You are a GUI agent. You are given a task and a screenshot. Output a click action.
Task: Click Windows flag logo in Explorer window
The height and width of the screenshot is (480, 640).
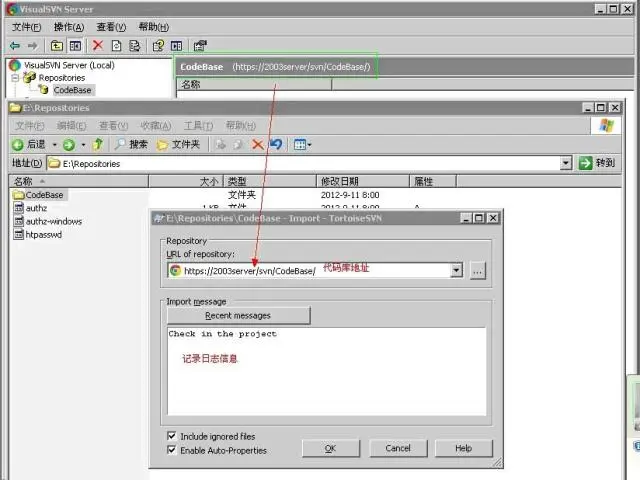pos(606,126)
